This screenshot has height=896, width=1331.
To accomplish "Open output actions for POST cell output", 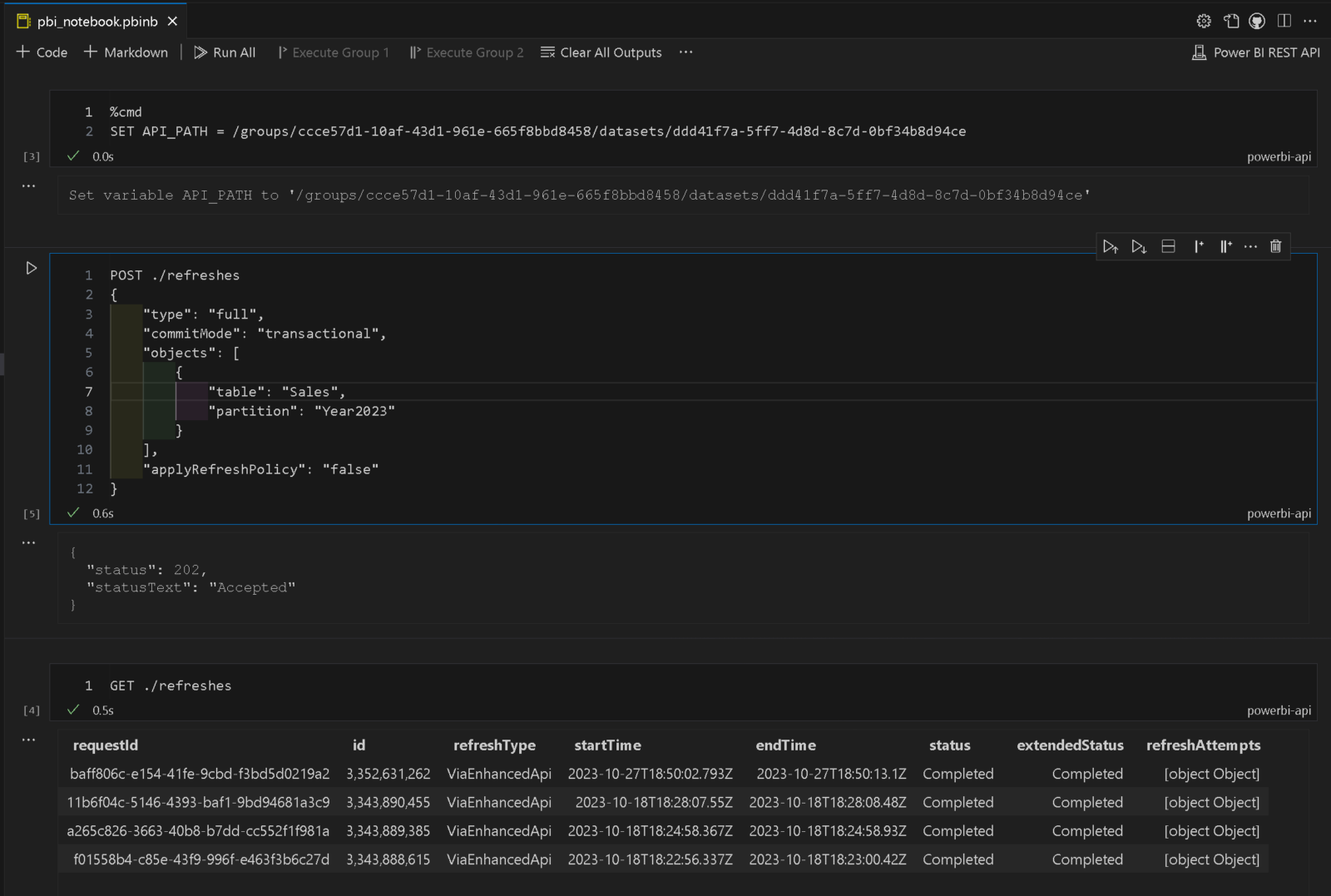I will coord(29,542).
